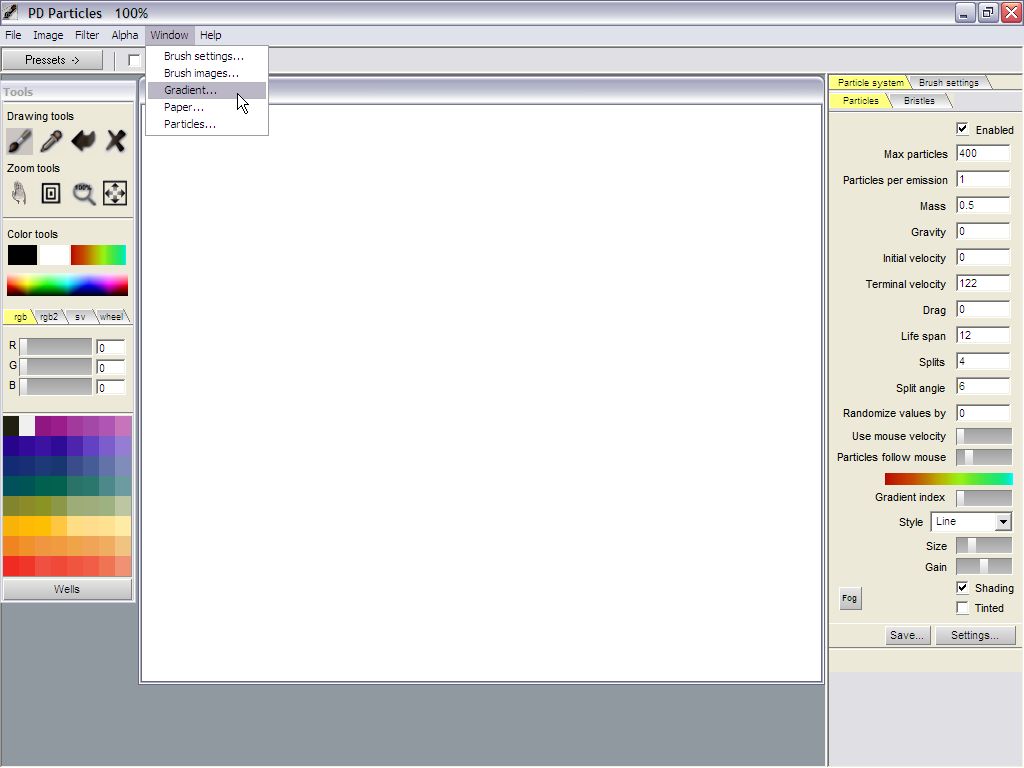
Task: Select the hand pan tool
Action: (20, 193)
